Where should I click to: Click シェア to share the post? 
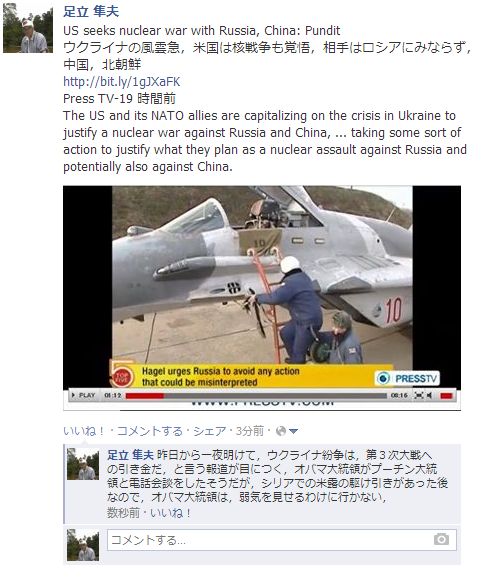coord(210,431)
